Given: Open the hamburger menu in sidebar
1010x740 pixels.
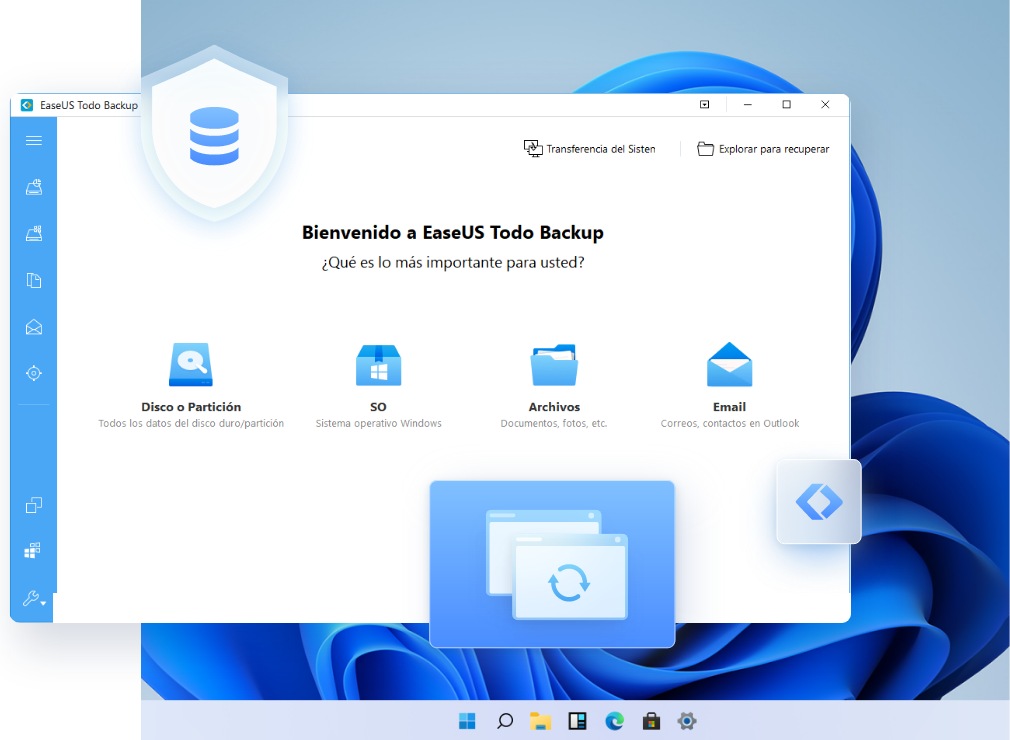Looking at the screenshot, I should [x=33, y=140].
